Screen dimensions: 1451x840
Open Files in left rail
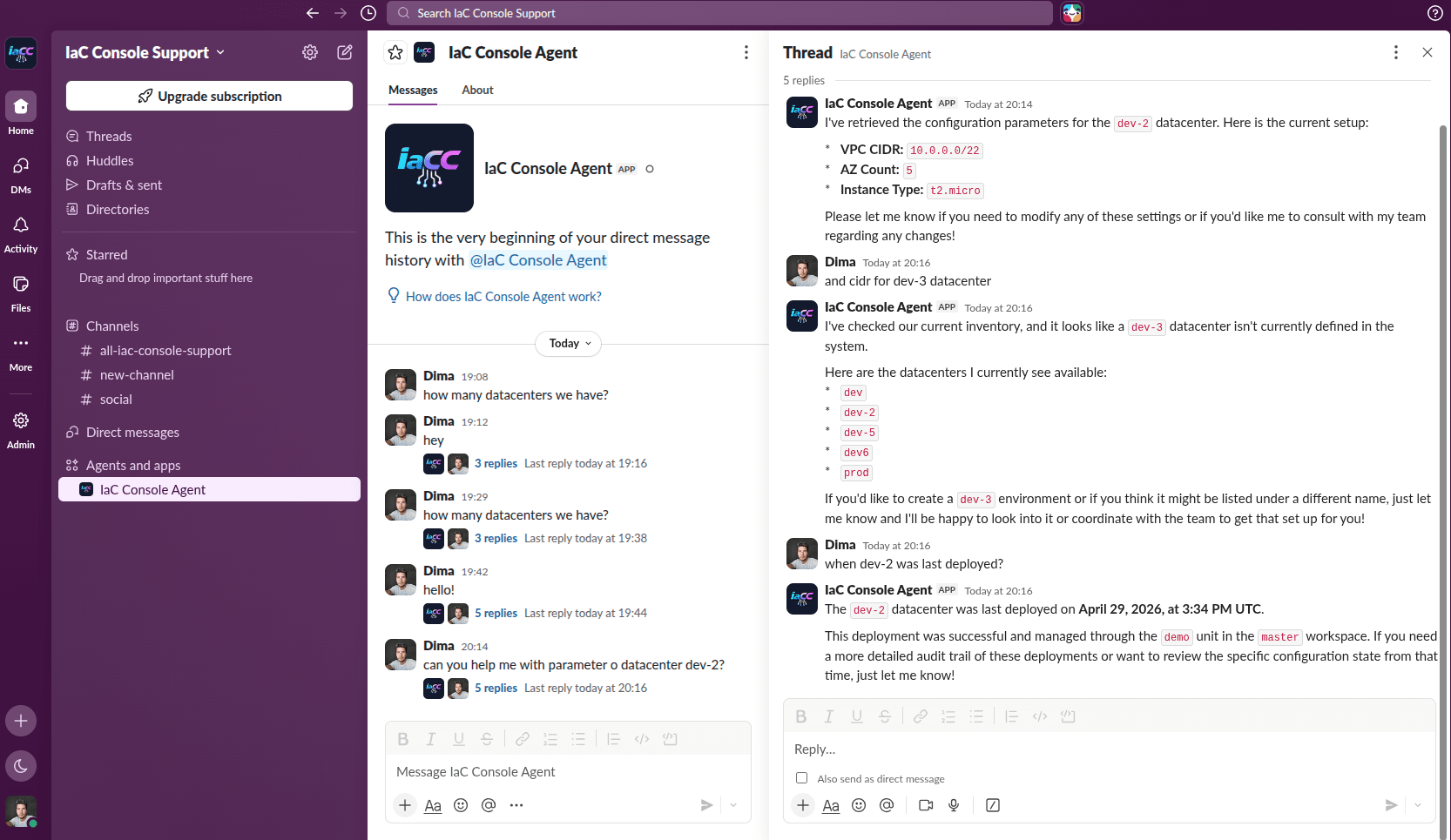[x=21, y=293]
